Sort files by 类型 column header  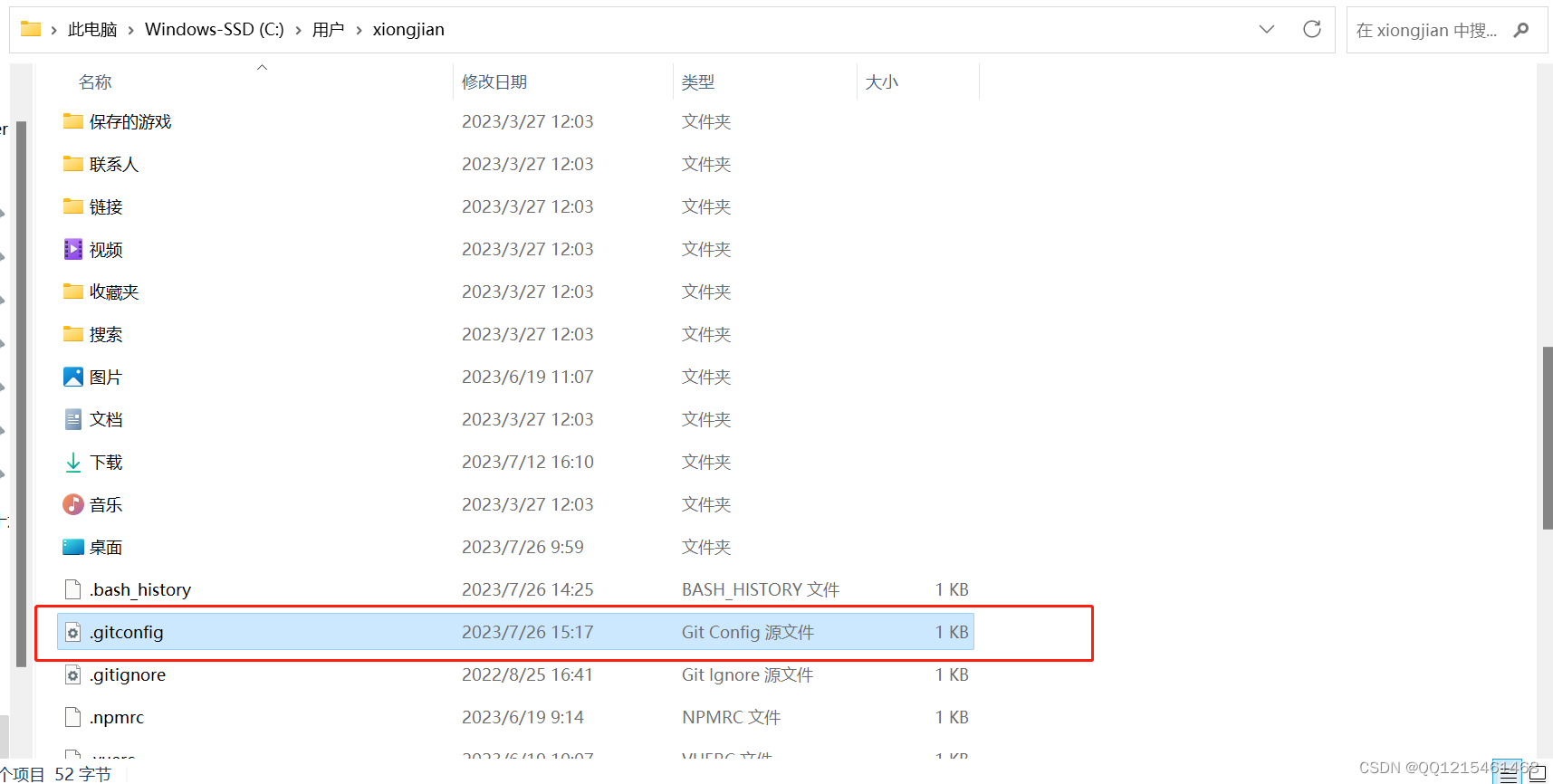tap(698, 82)
